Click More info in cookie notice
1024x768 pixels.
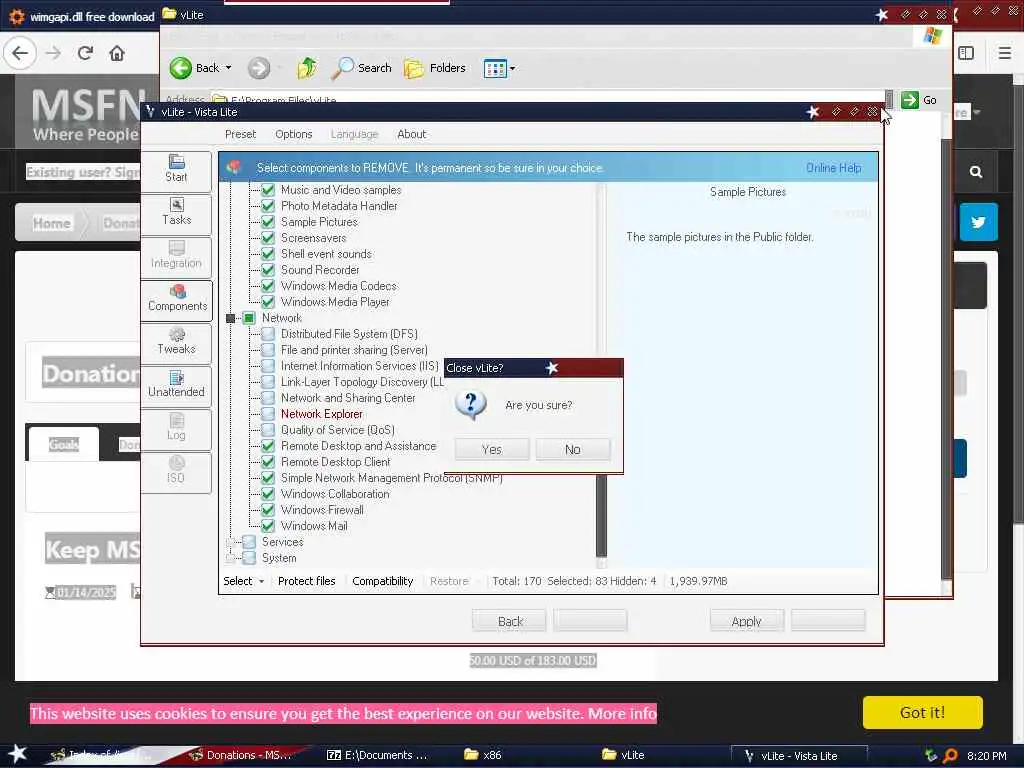click(x=622, y=714)
